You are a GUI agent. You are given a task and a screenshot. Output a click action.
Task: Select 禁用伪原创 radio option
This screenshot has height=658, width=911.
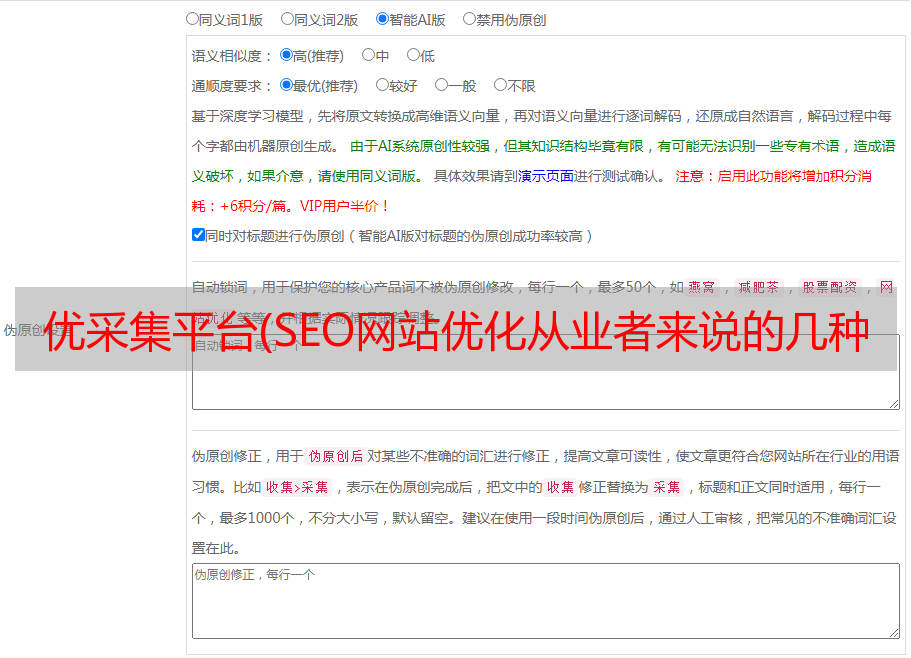pyautogui.click(x=469, y=19)
